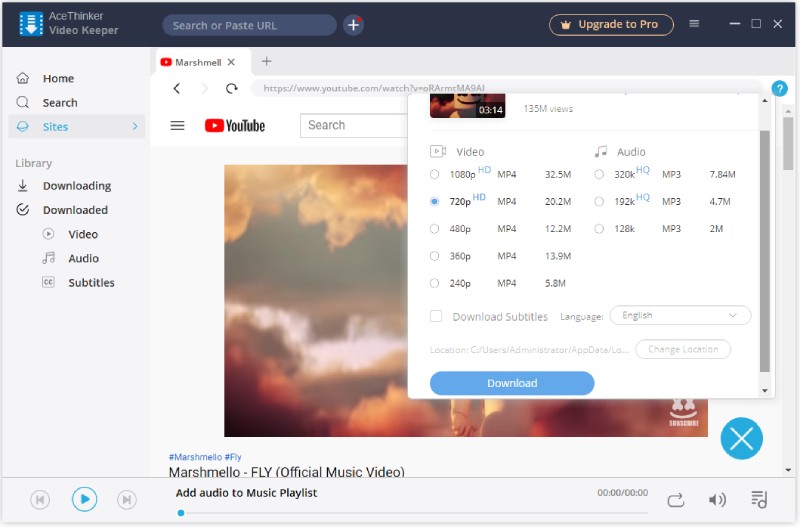Select the 1080p HD MP4 option
800x527 pixels.
pos(434,174)
